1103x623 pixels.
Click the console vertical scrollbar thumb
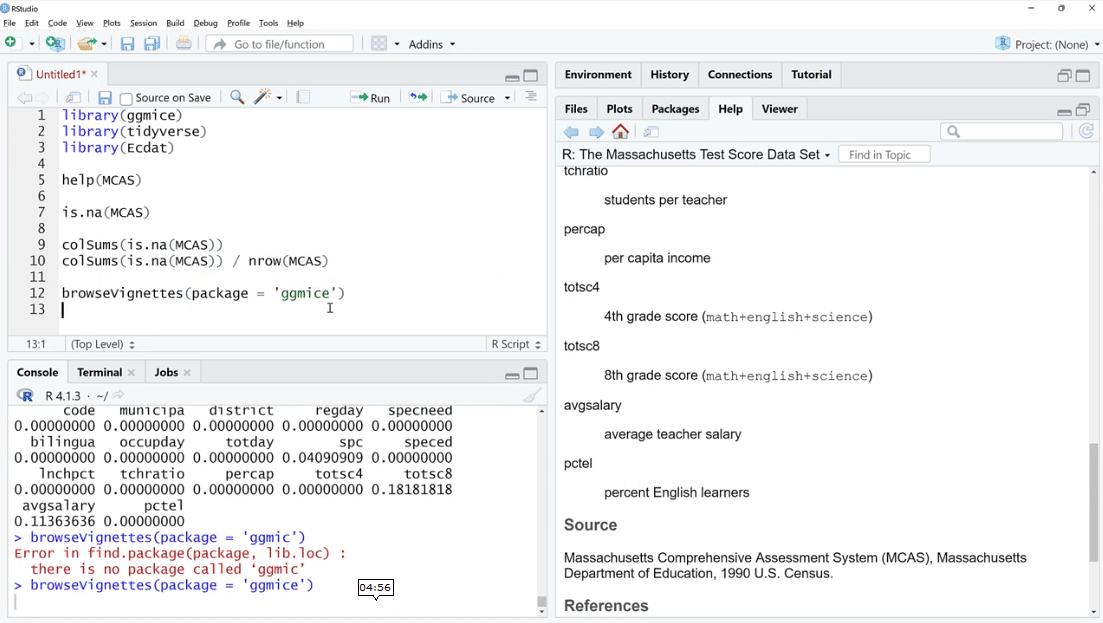tap(541, 601)
